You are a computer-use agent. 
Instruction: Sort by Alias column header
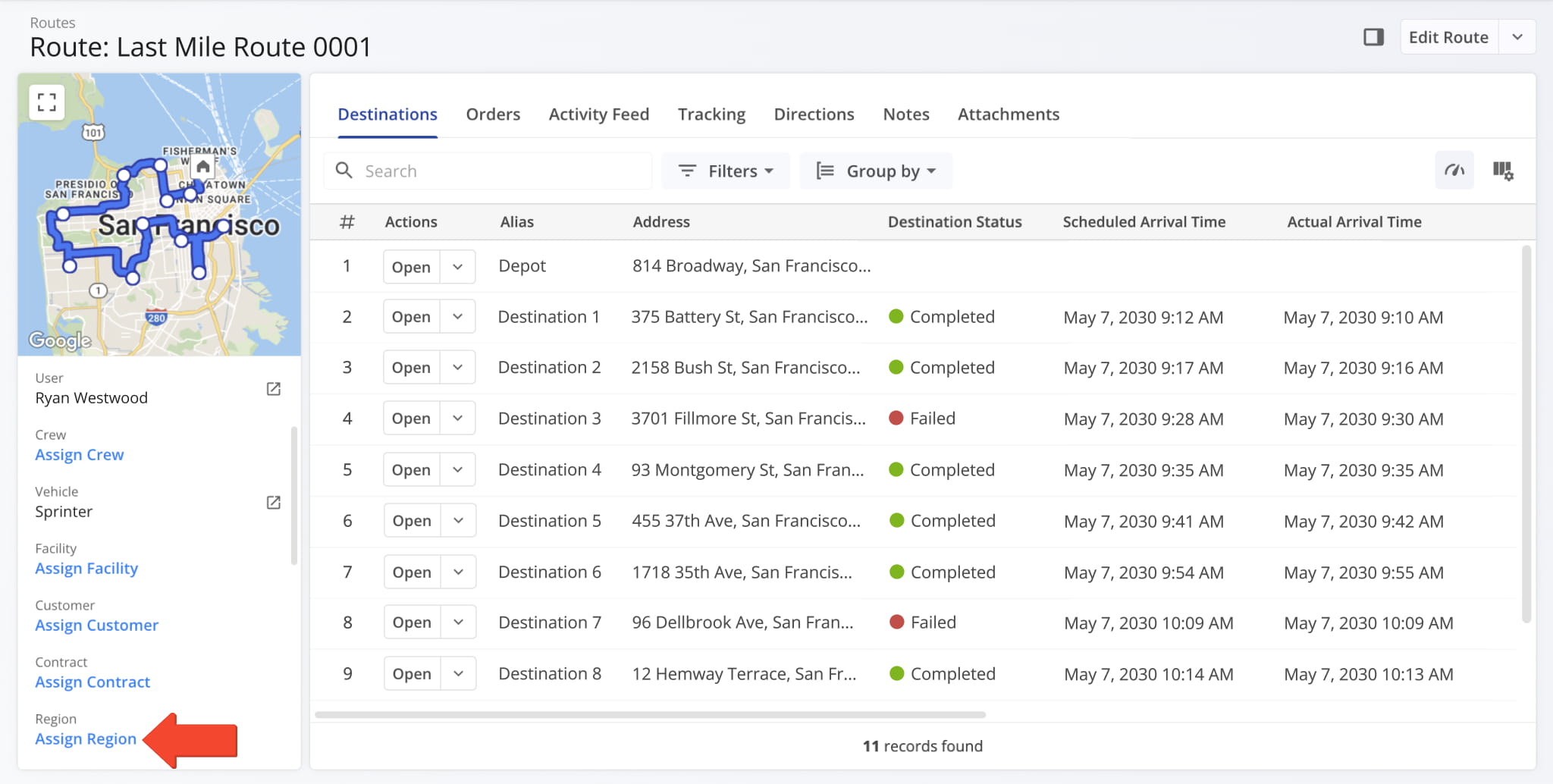pyautogui.click(x=516, y=222)
